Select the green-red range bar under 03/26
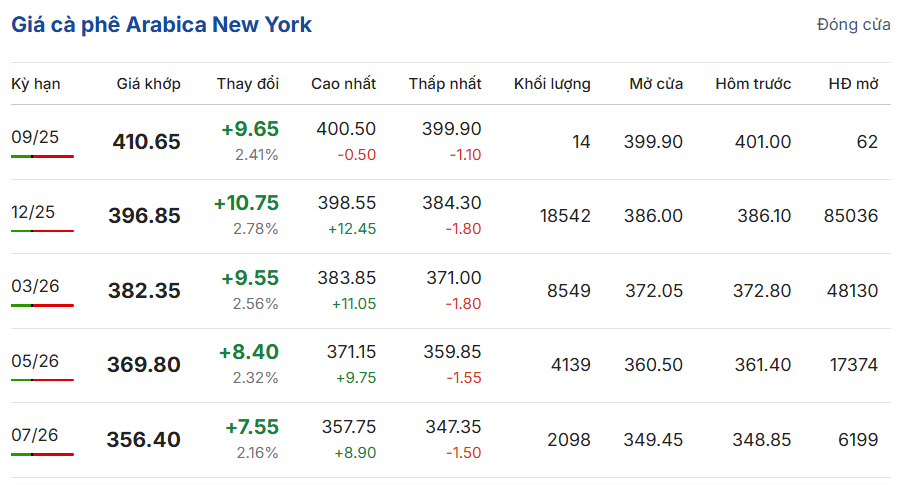This screenshot has height=485, width=904. click(42, 305)
